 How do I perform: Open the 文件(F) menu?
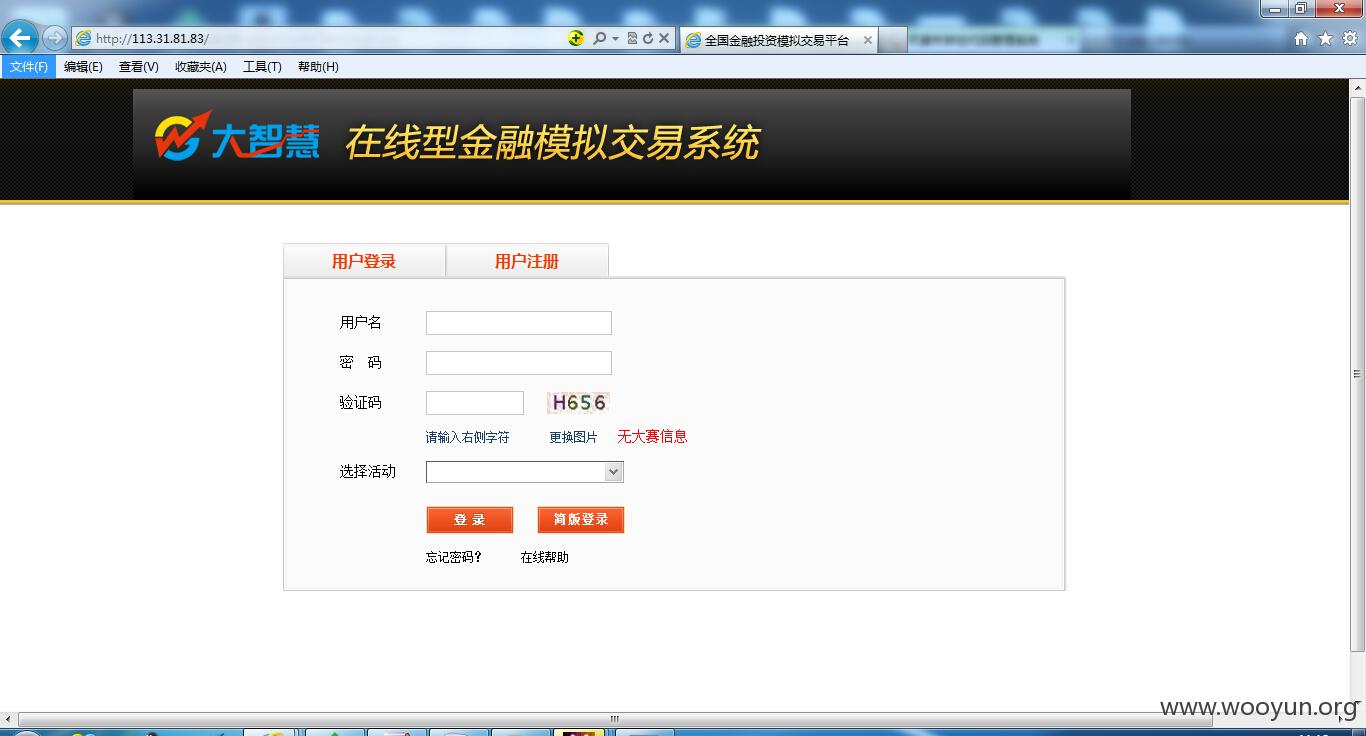click(x=29, y=67)
